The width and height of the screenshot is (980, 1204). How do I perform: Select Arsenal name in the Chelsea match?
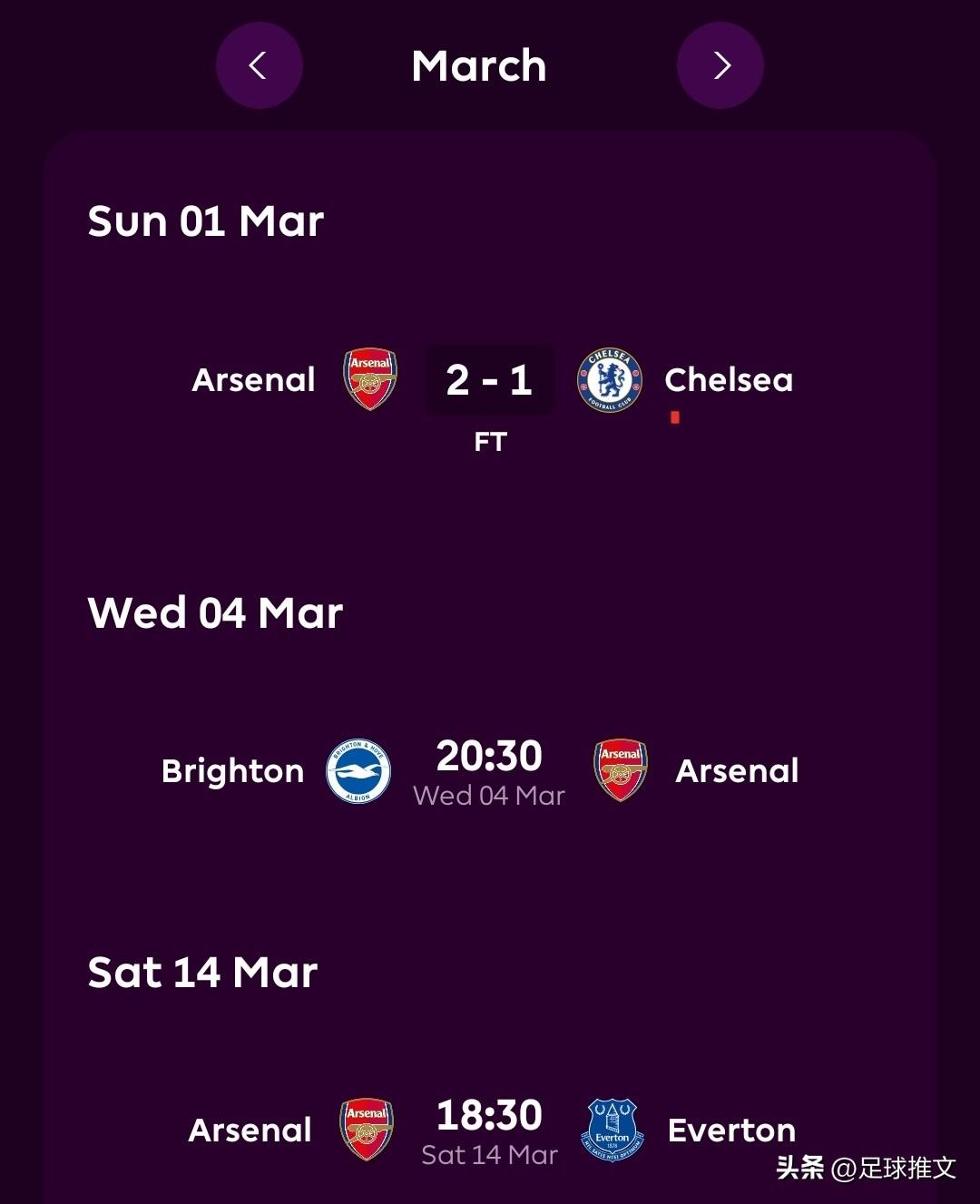[x=254, y=380]
